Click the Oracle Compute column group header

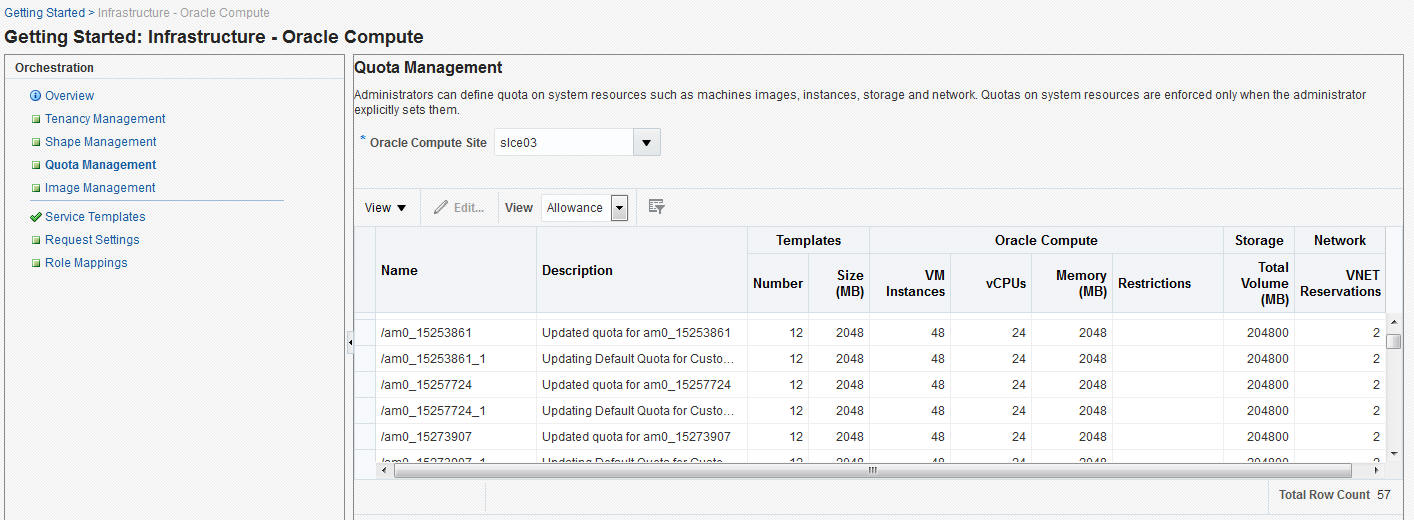point(1046,241)
